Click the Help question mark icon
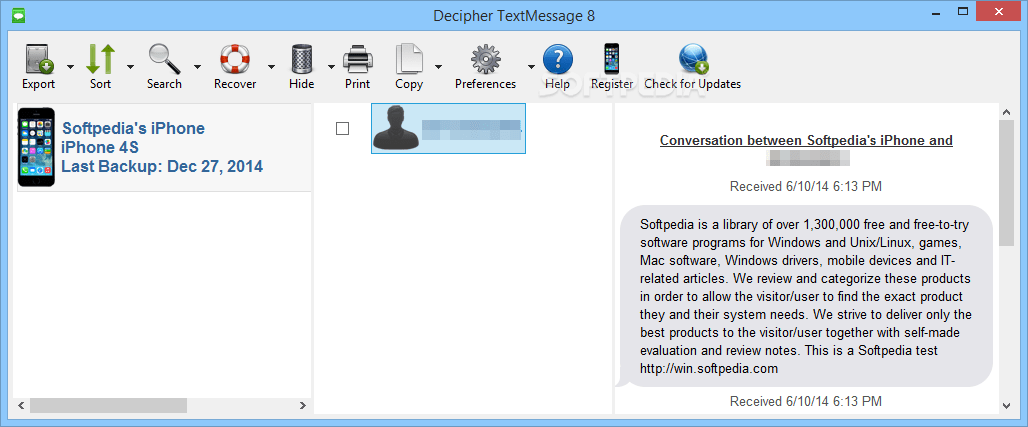Viewport: 1028px width, 427px height. click(558, 59)
